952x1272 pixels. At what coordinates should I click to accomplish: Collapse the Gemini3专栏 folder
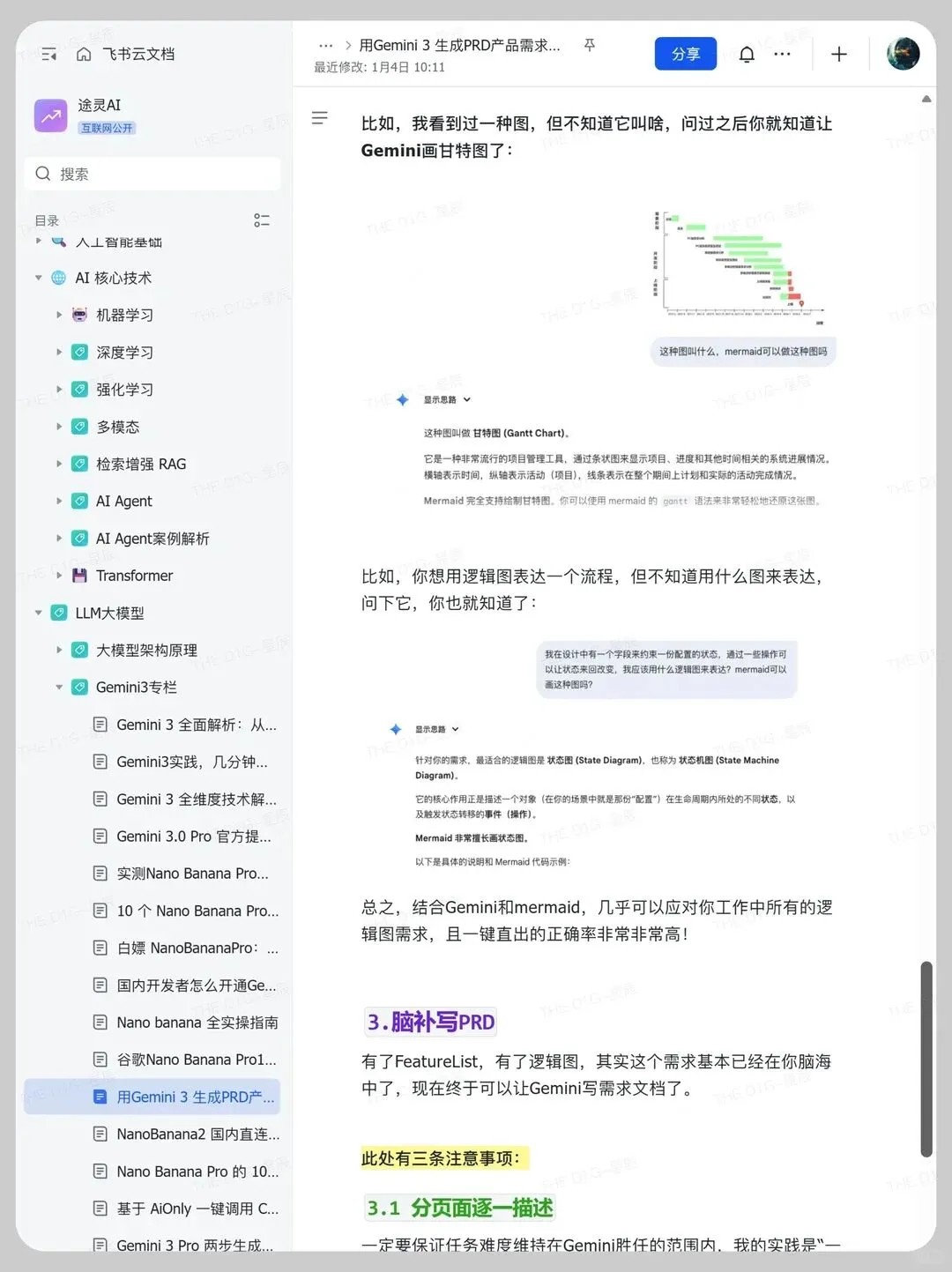point(59,687)
